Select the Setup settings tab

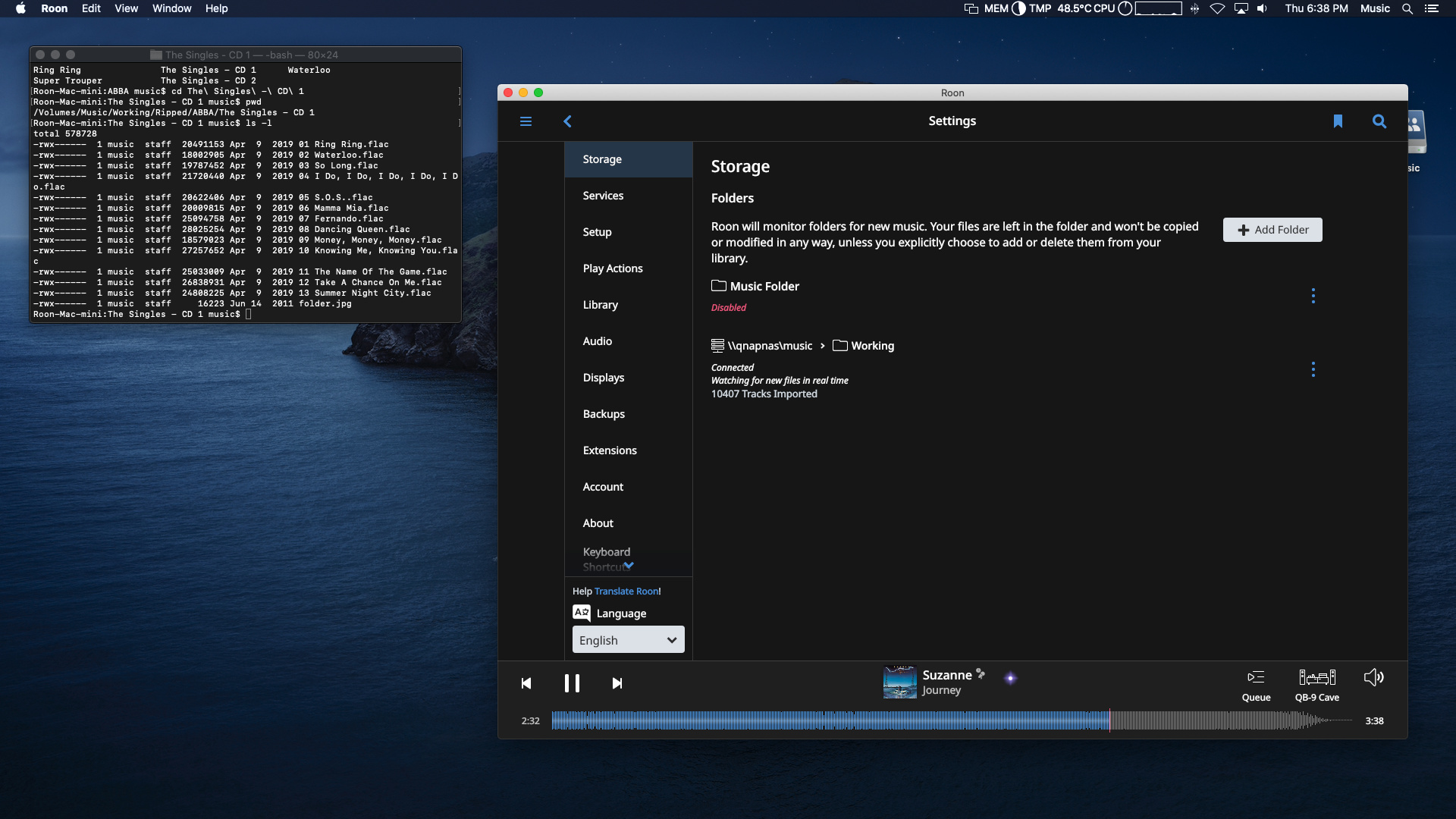point(629,232)
